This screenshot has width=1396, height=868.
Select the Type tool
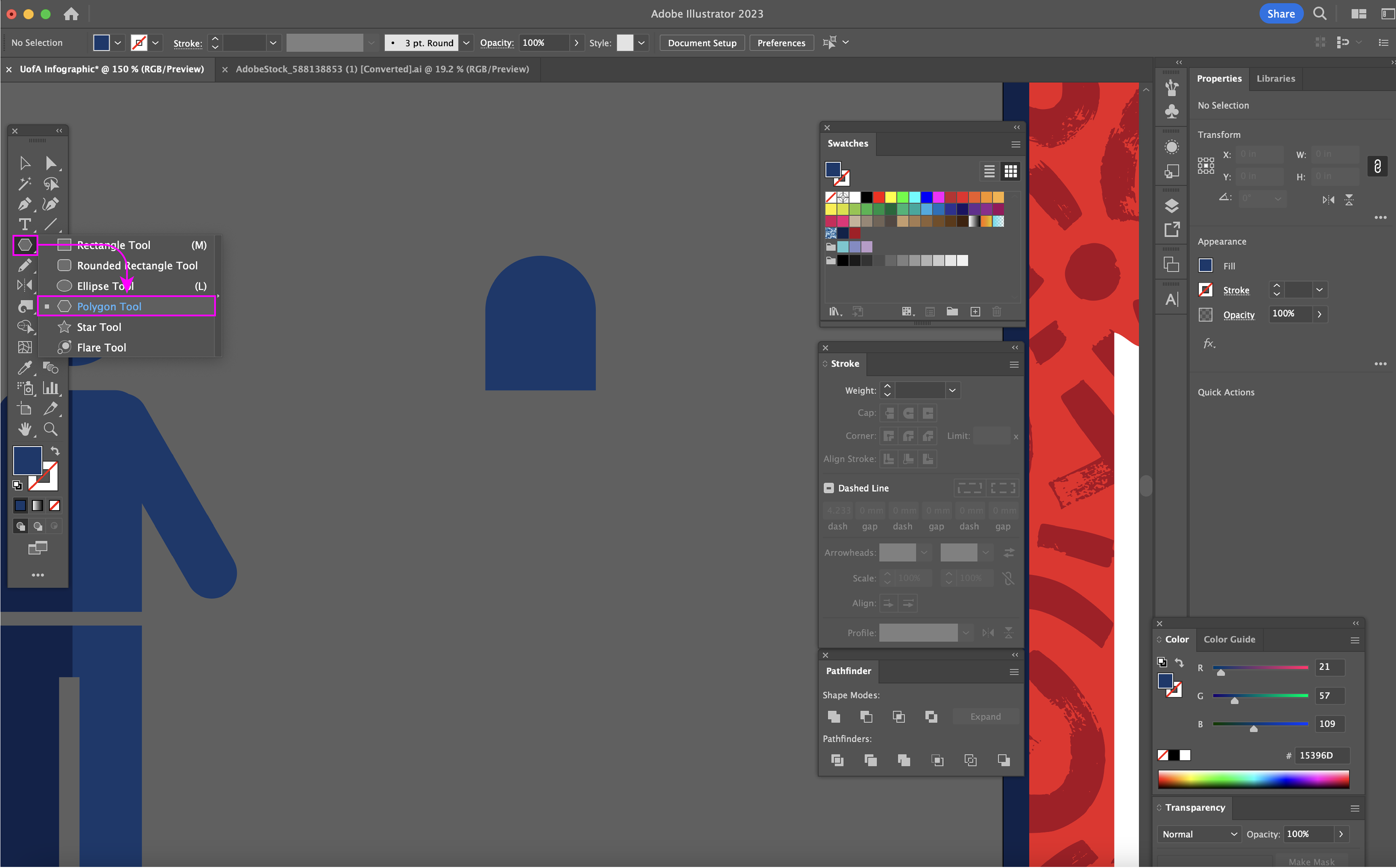(x=24, y=224)
